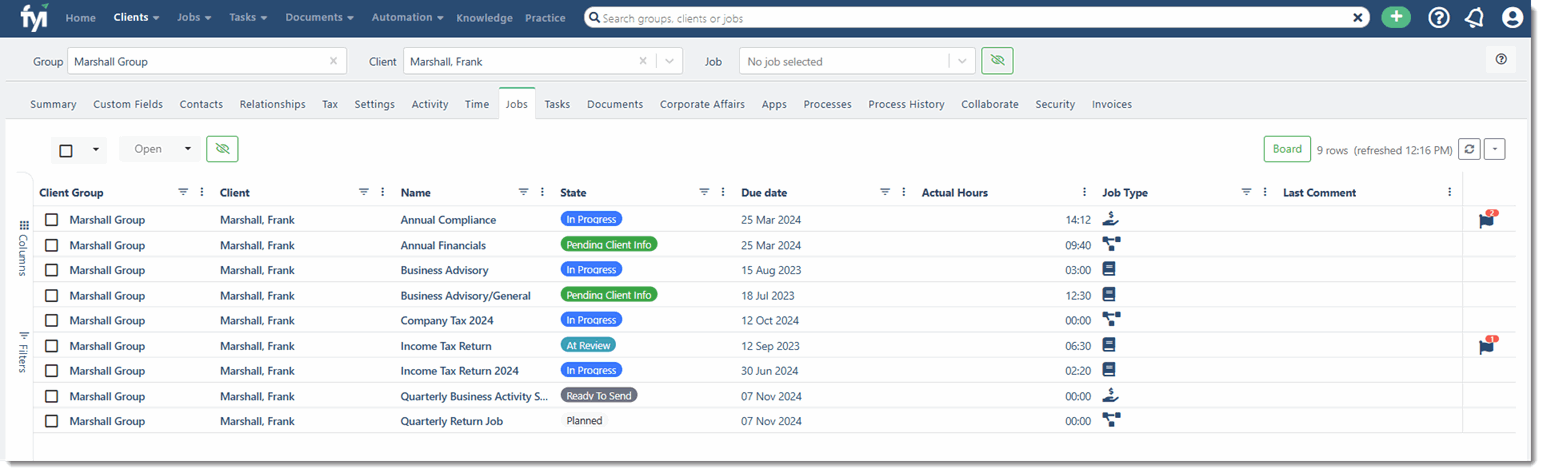Click job type icon for Business Advisory
The width and height of the screenshot is (1543, 473).
tap(1108, 269)
